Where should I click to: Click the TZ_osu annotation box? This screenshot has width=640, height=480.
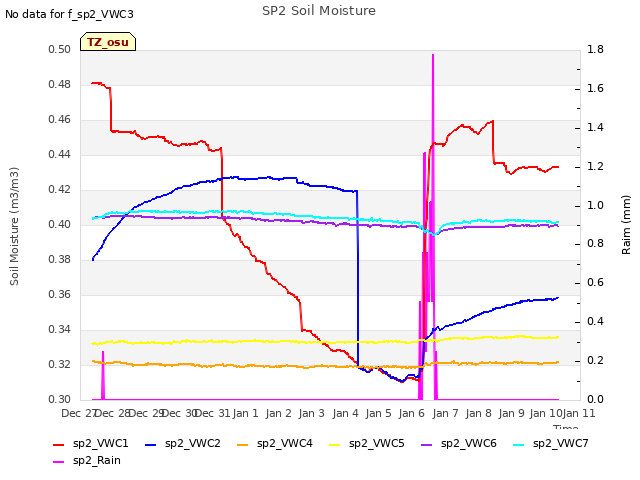[x=108, y=42]
